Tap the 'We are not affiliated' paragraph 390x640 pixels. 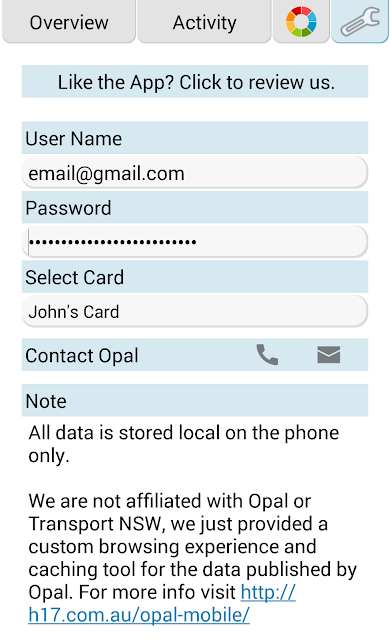tap(193, 558)
